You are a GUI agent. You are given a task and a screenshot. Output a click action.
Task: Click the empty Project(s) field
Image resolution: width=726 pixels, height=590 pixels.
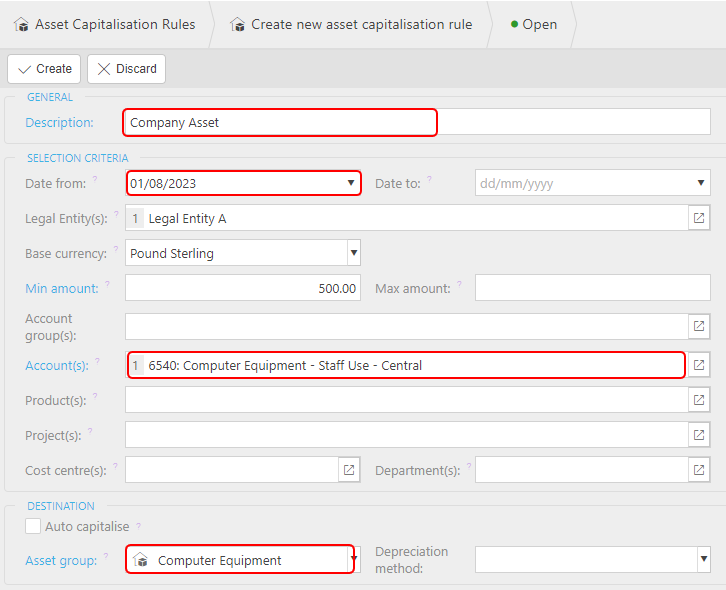click(407, 435)
